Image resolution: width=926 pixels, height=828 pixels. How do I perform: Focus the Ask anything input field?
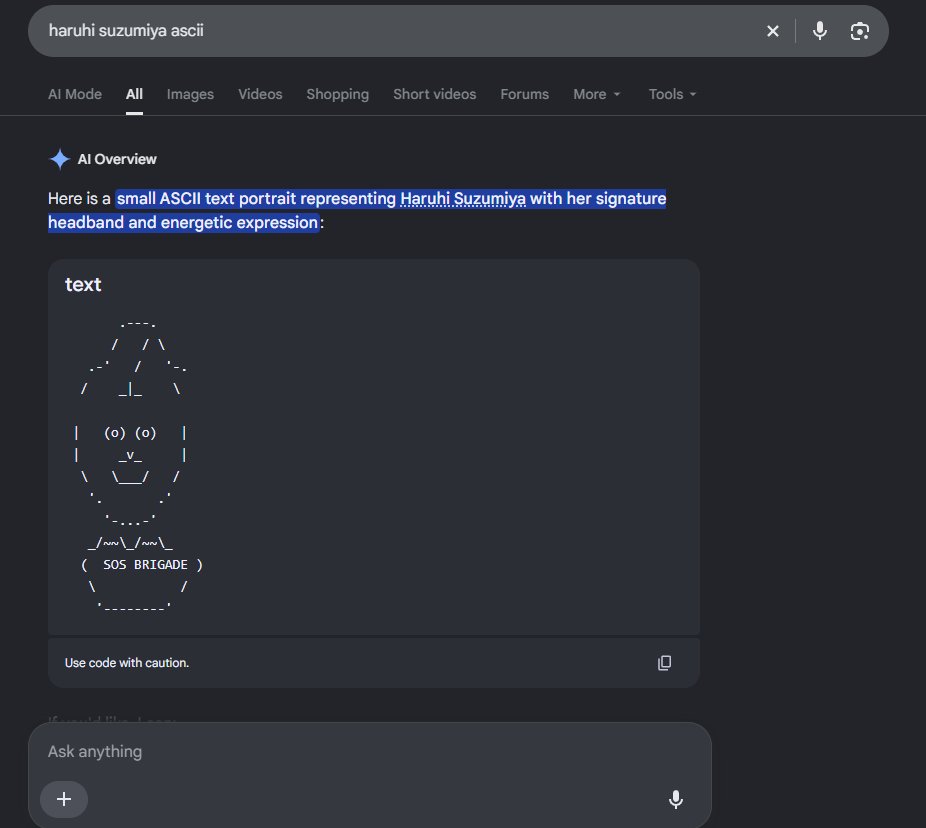pyautogui.click(x=370, y=751)
